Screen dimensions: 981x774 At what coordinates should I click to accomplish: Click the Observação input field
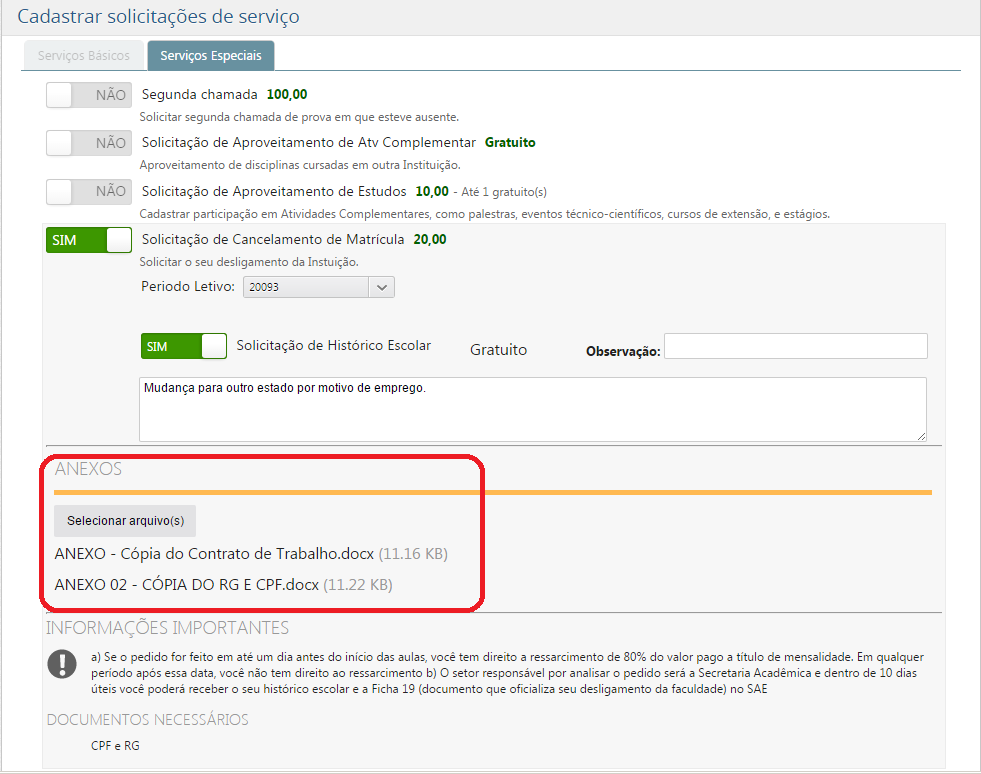coord(795,346)
